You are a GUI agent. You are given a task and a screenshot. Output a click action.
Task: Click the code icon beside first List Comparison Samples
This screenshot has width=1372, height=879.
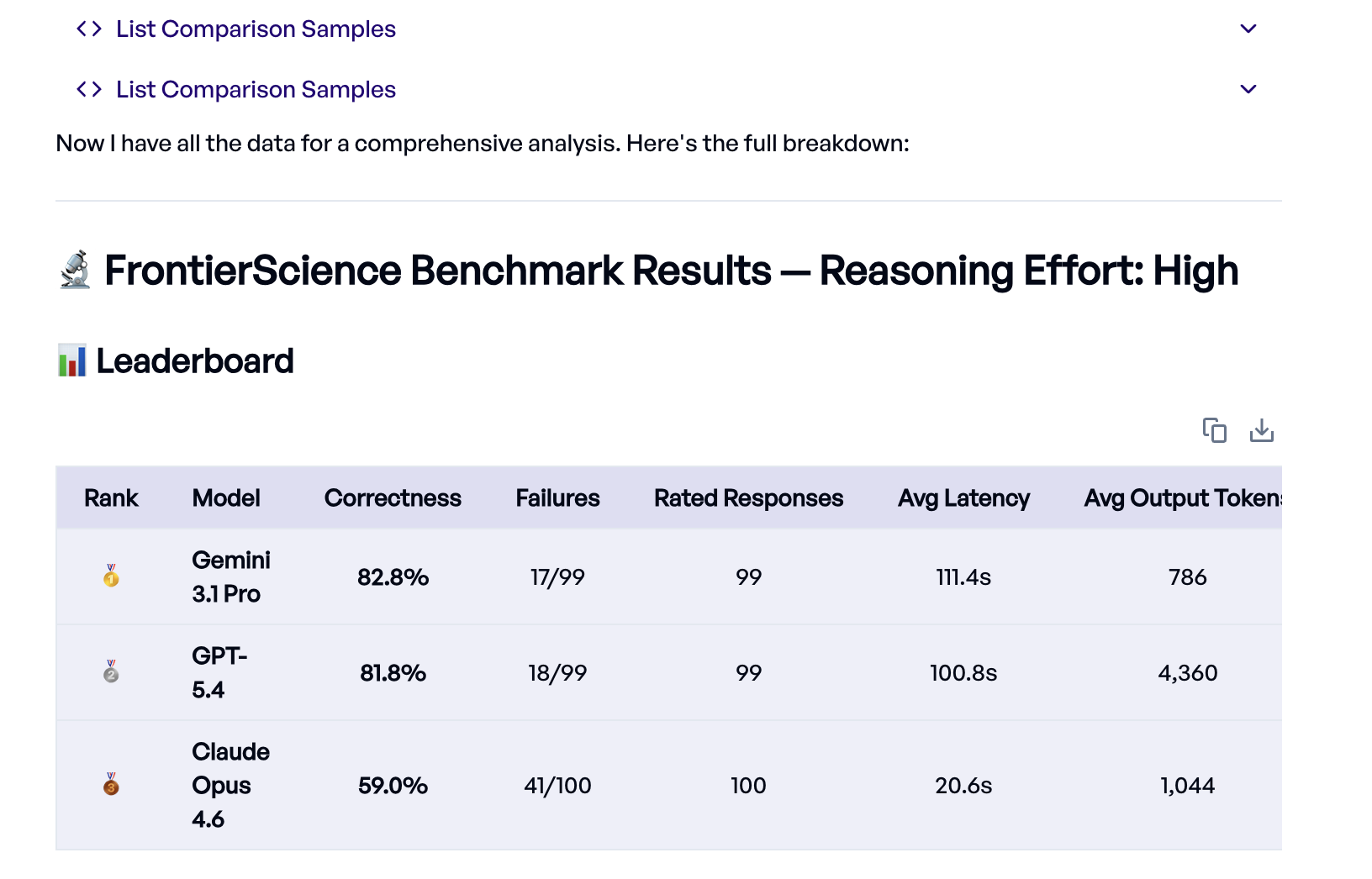[x=87, y=29]
